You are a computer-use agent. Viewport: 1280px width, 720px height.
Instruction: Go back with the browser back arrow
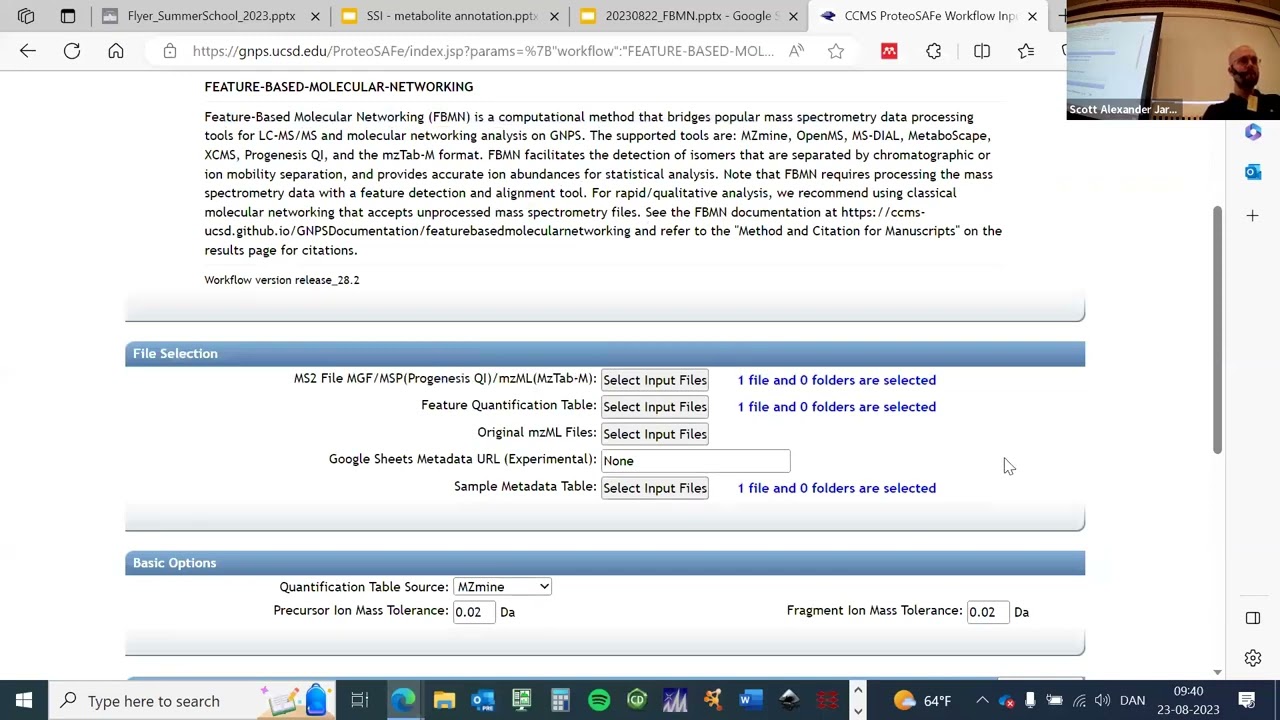click(28, 51)
